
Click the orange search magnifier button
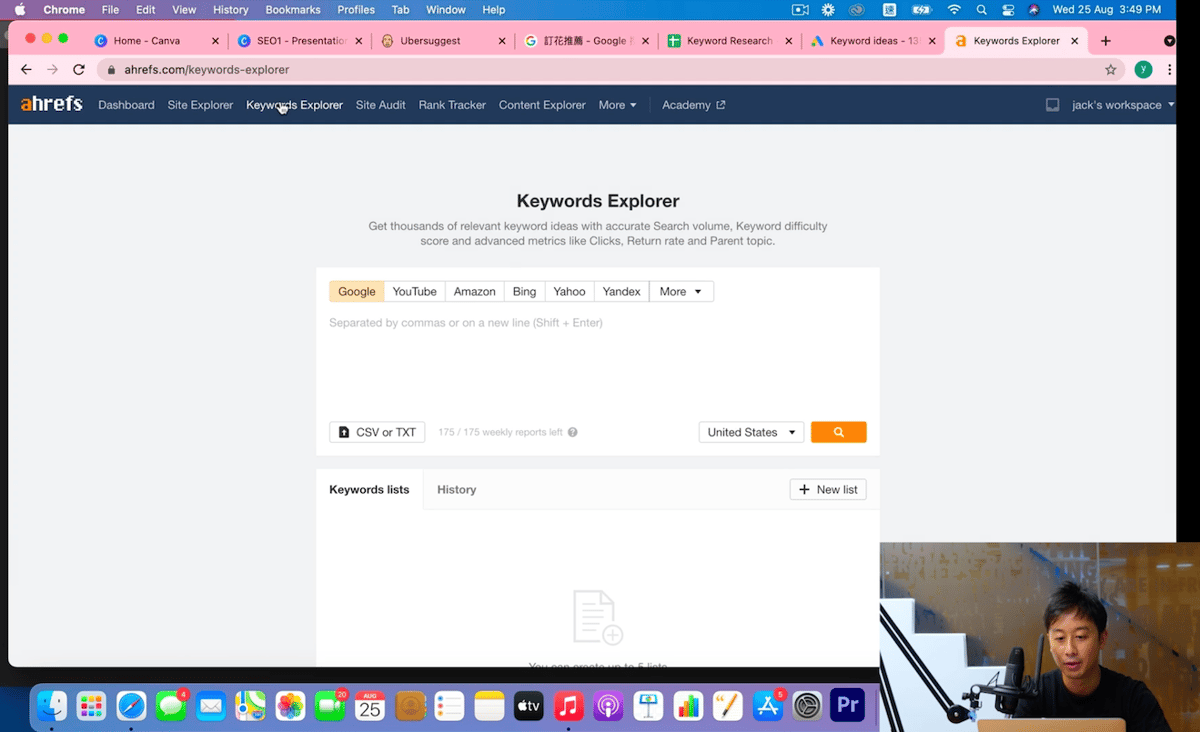coord(838,432)
